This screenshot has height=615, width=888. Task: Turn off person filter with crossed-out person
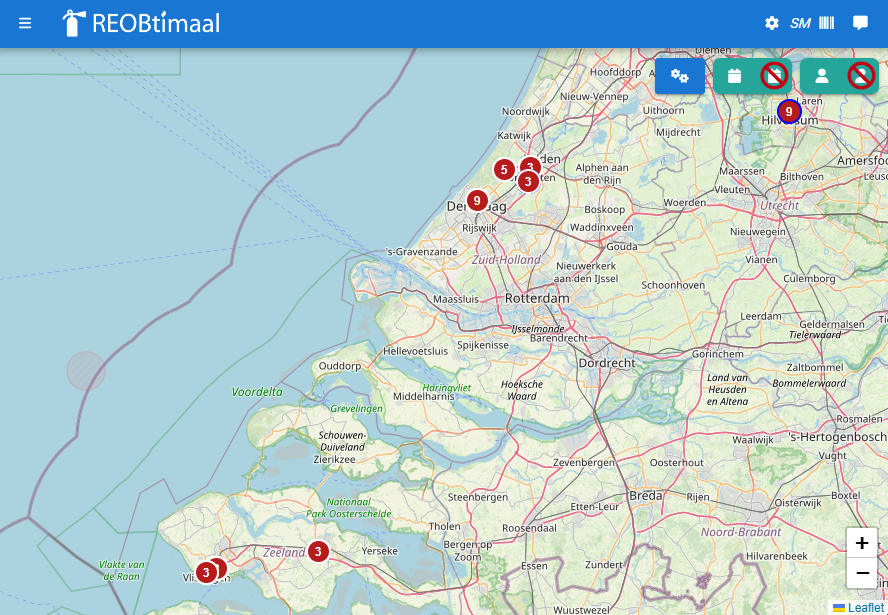pyautogui.click(x=860, y=76)
